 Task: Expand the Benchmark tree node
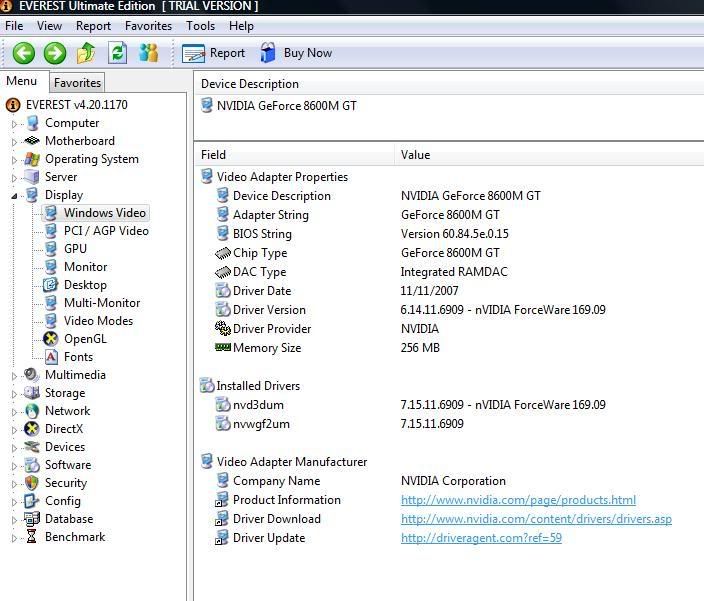[x=14, y=538]
